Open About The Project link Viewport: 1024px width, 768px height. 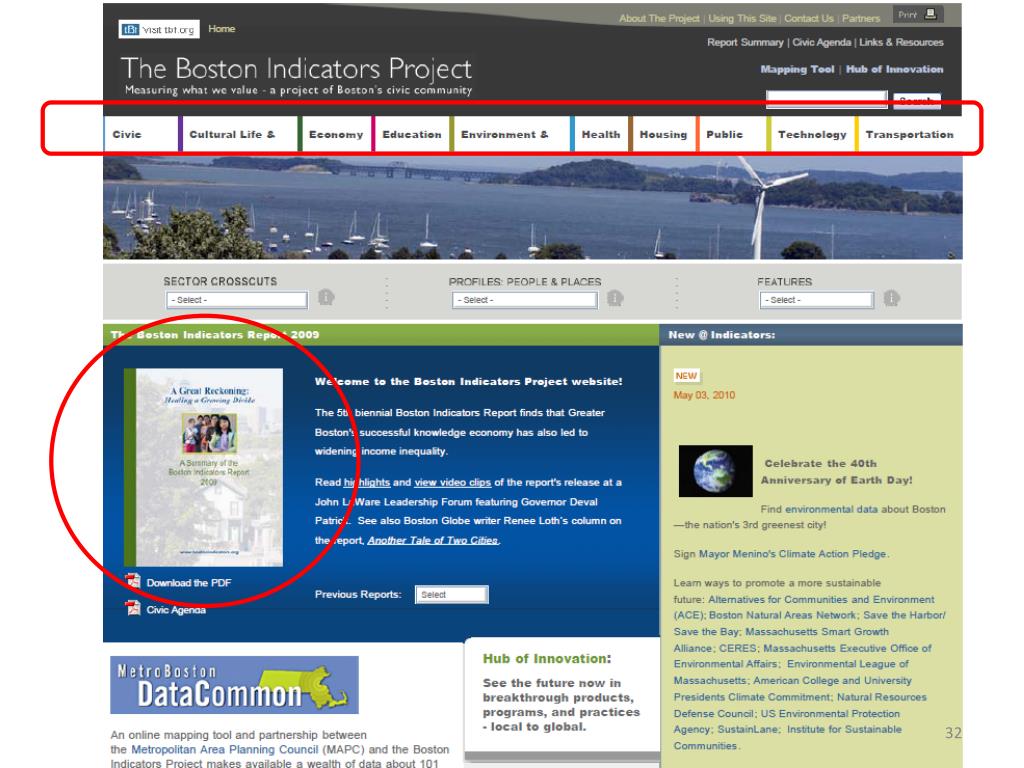(659, 18)
